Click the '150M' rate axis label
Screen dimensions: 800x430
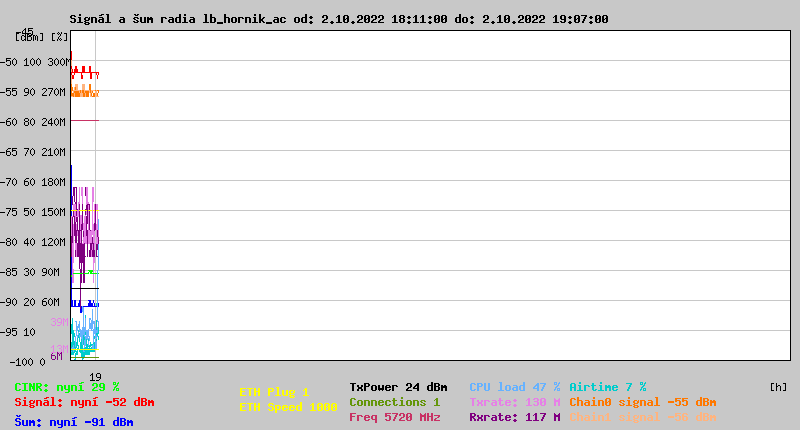54,212
